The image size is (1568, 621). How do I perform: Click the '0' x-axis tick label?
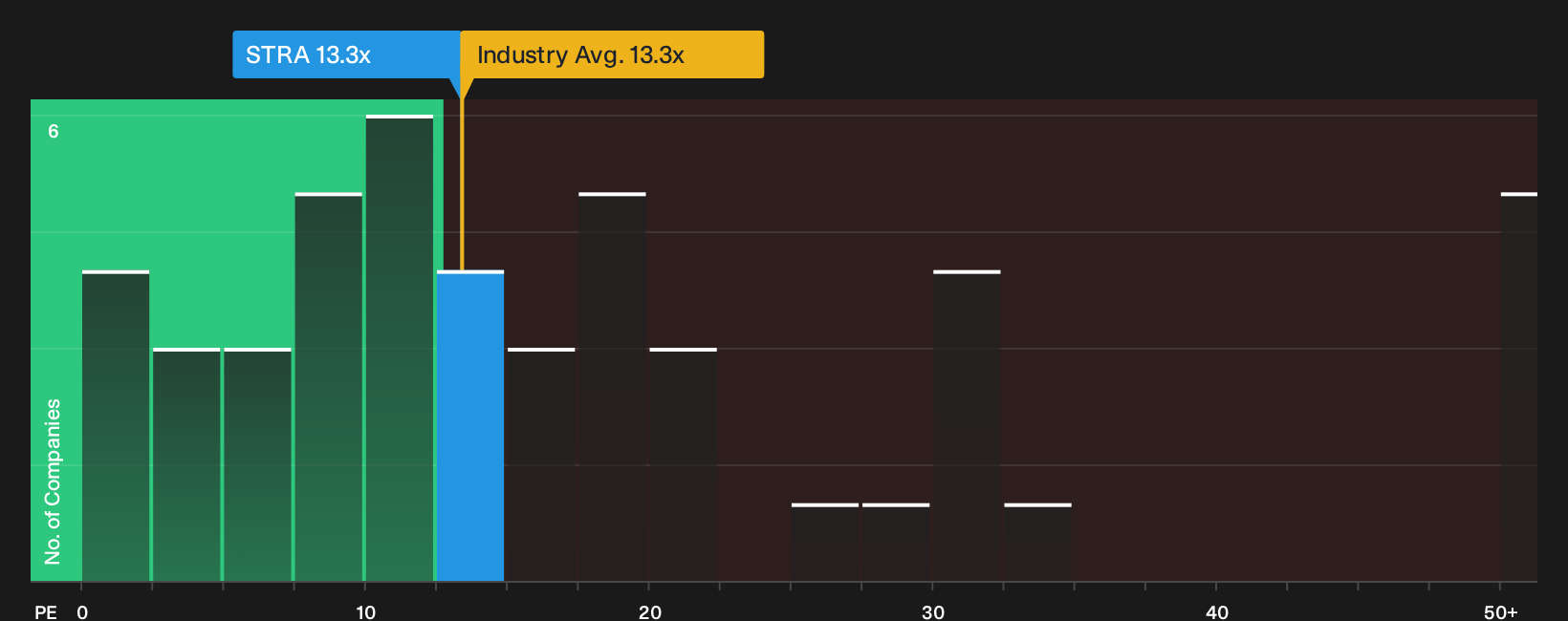click(x=82, y=612)
